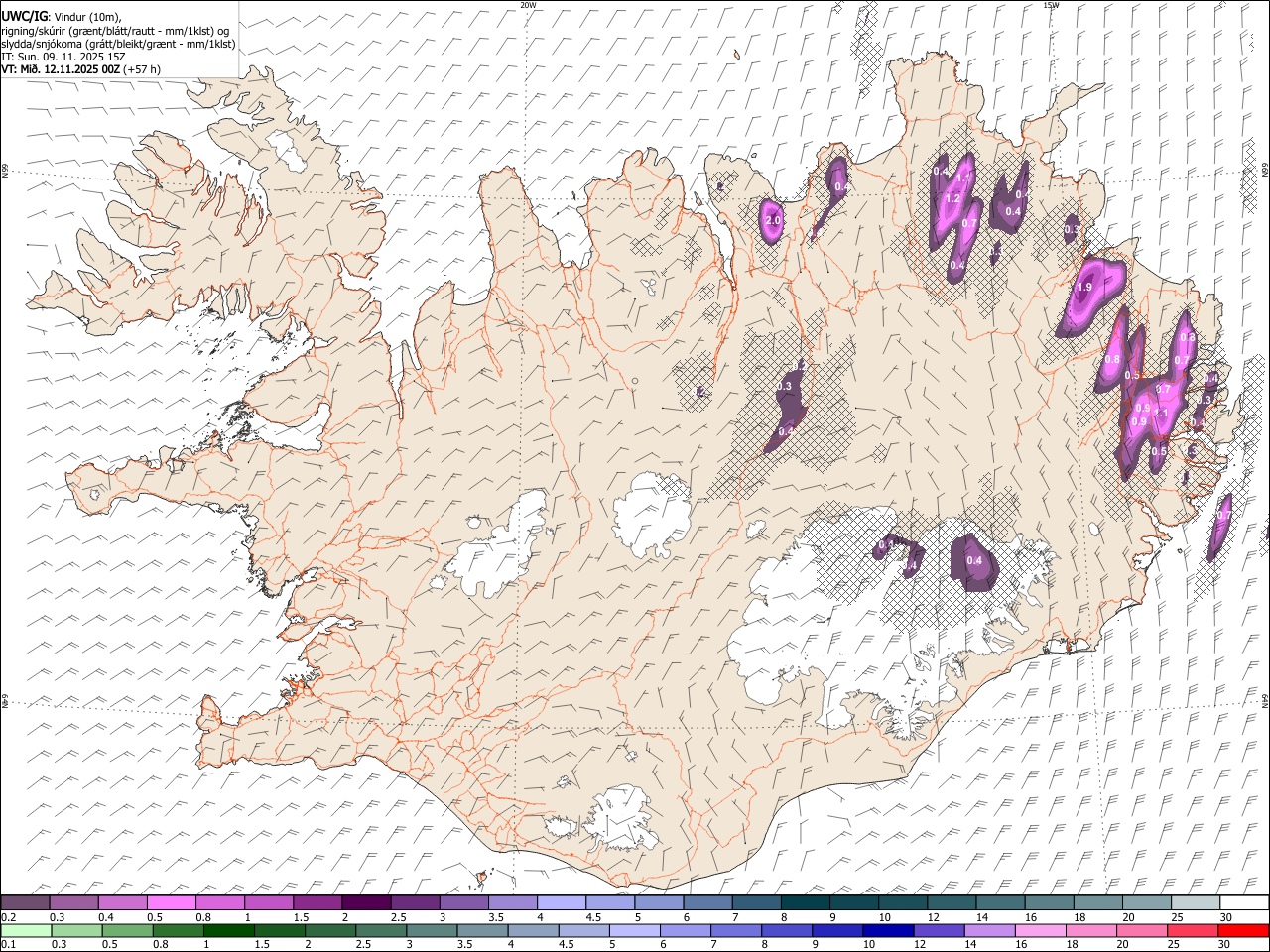Click the '0.1' label in the legend
The width and height of the screenshot is (1270, 952).
(x=8, y=944)
